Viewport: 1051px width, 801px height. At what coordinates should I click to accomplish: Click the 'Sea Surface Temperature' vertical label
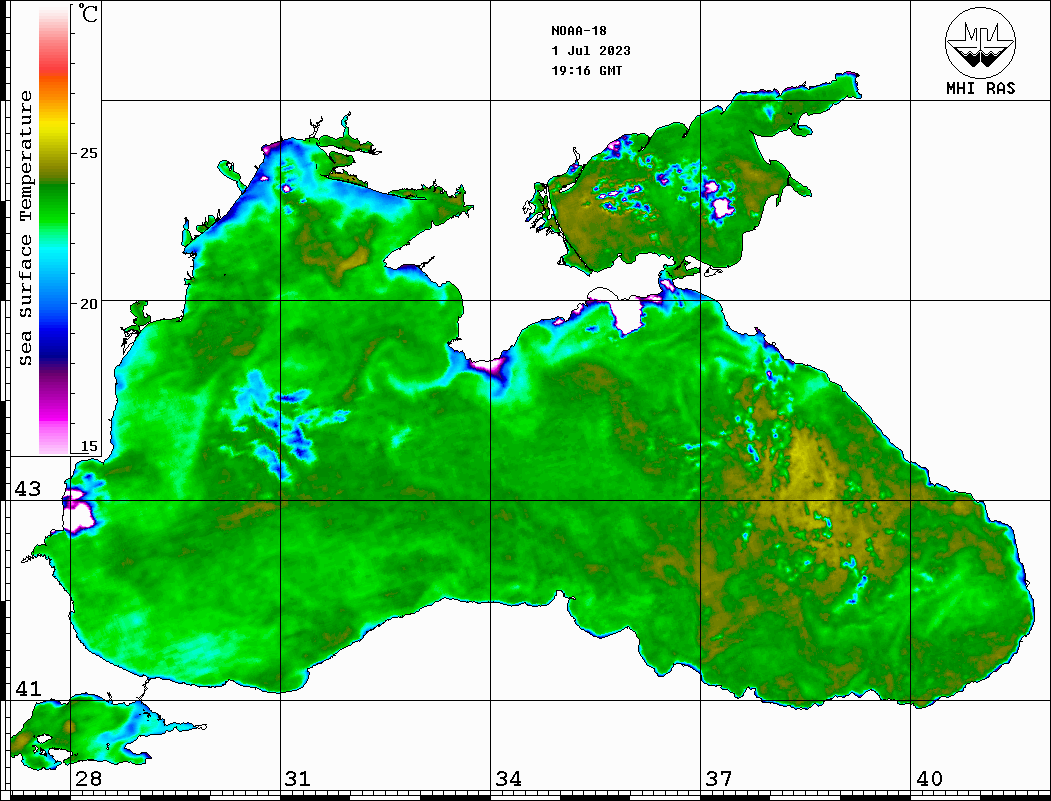click(x=25, y=229)
